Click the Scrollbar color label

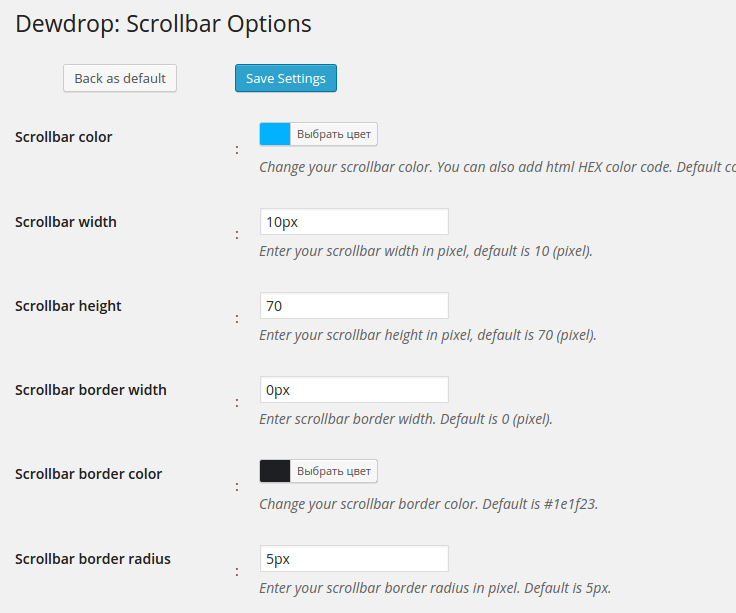pos(64,137)
